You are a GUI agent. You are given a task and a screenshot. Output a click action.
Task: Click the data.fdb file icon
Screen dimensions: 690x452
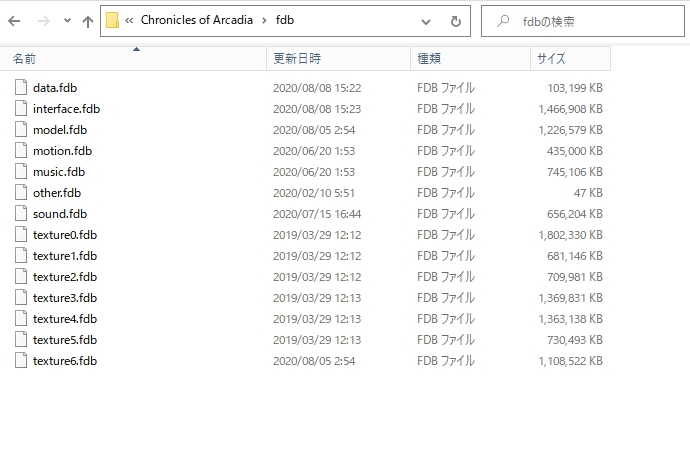coord(22,88)
